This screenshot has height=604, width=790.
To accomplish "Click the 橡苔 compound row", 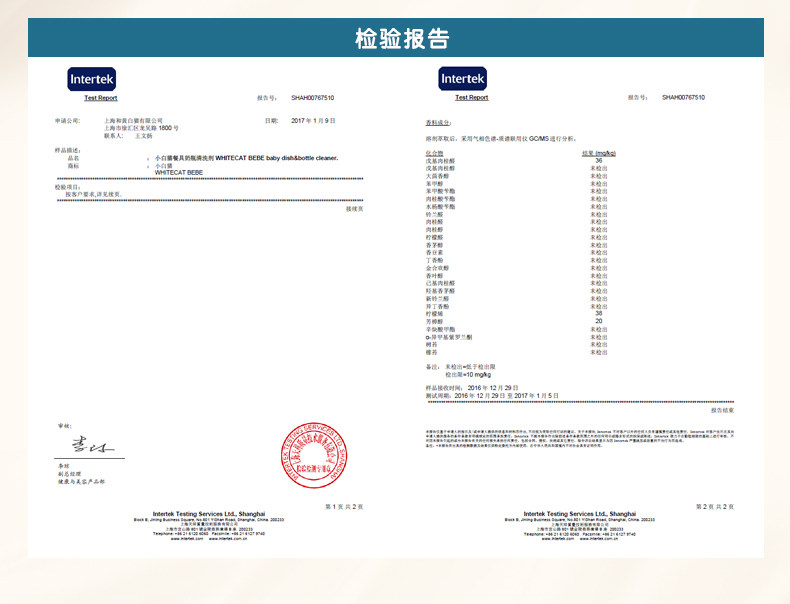I will [516, 353].
